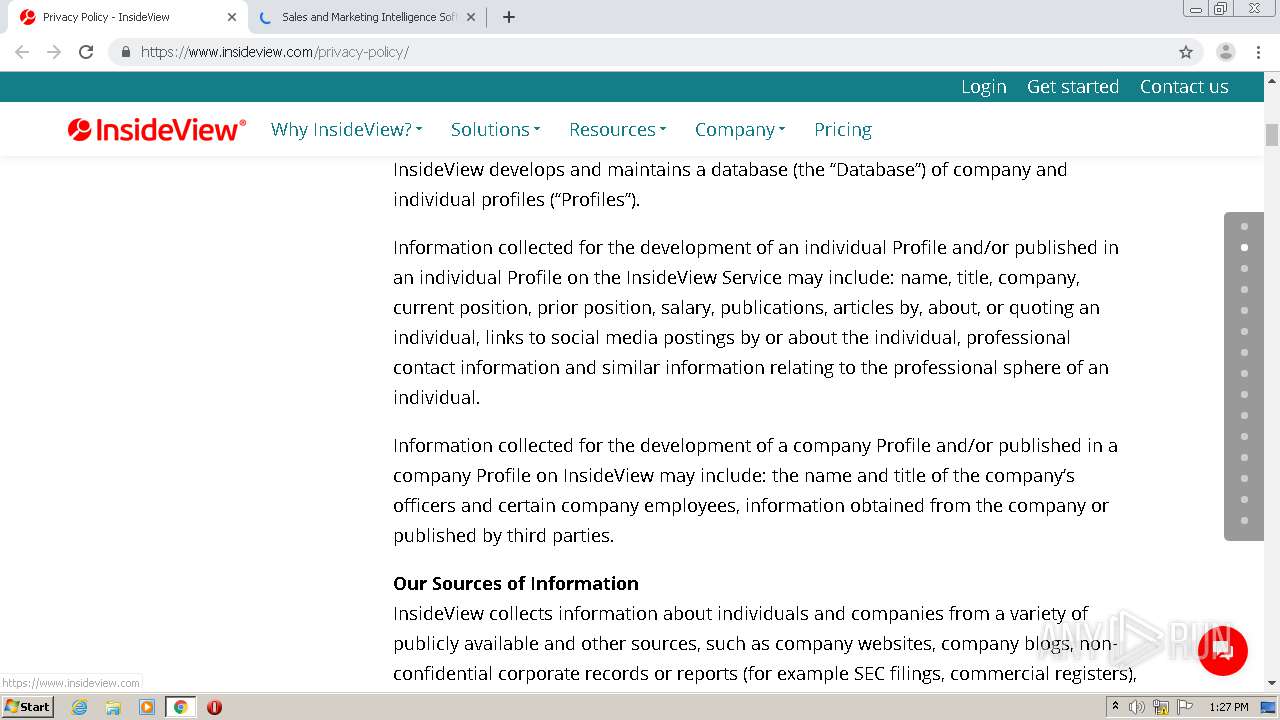Select the first section navigation dot

(1244, 226)
